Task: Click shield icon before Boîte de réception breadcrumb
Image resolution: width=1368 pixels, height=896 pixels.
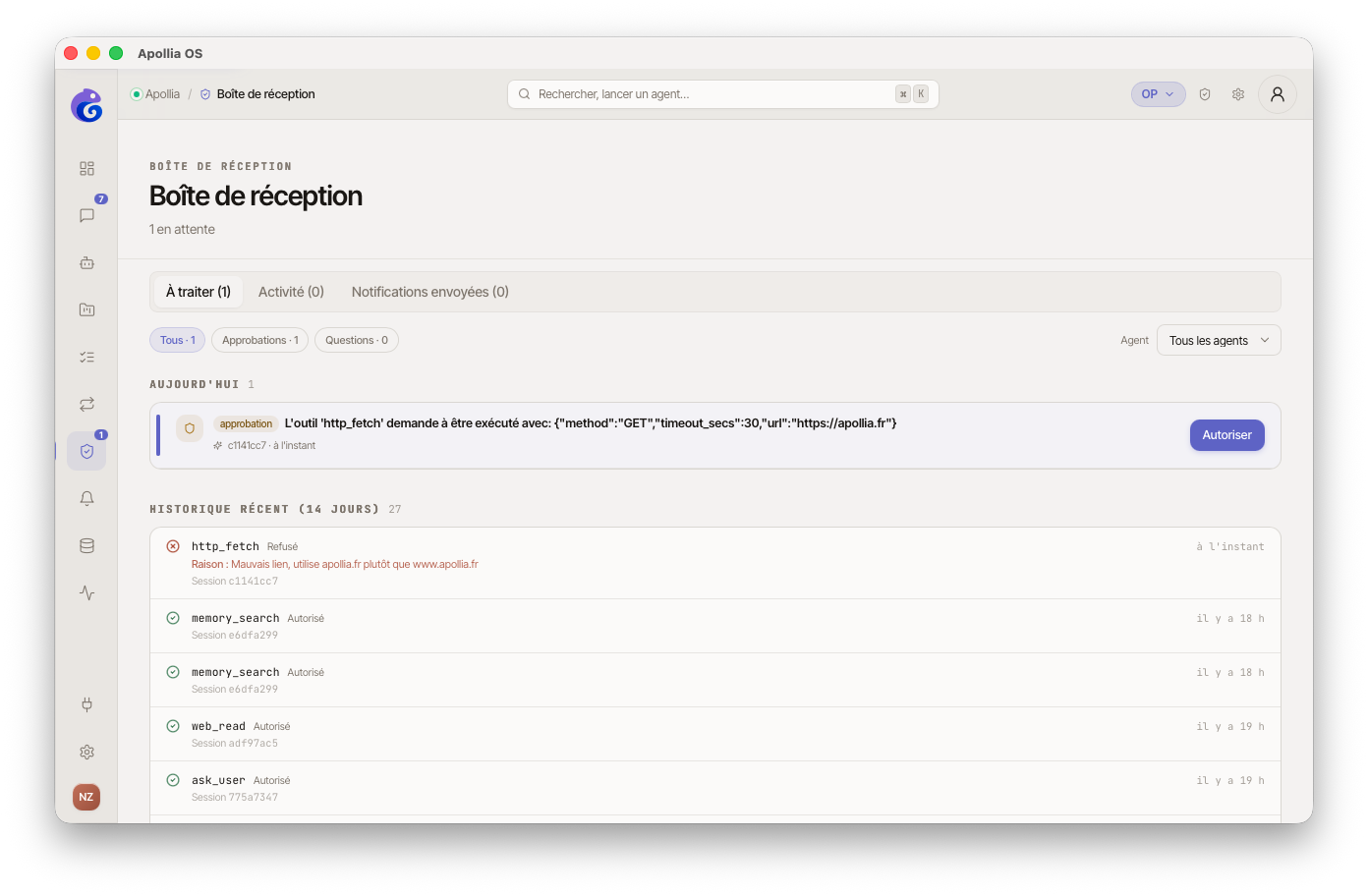Action: 205,94
